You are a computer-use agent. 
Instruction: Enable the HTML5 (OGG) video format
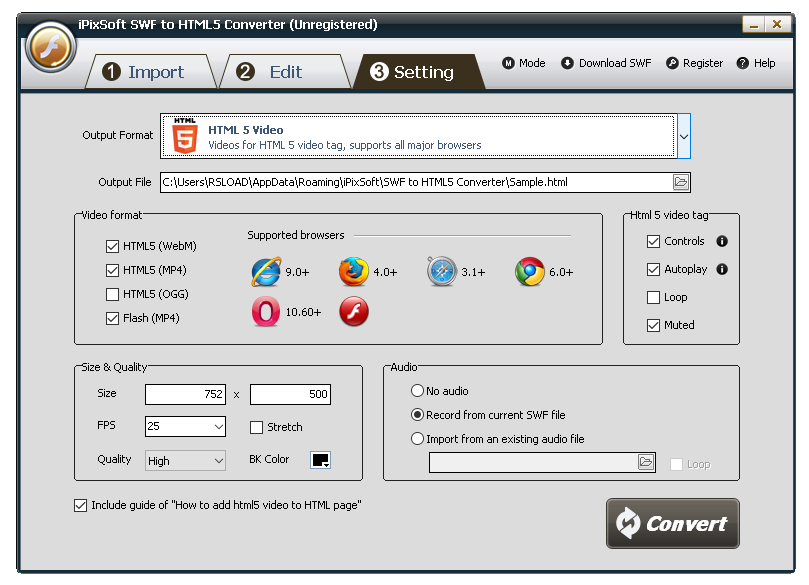click(113, 294)
